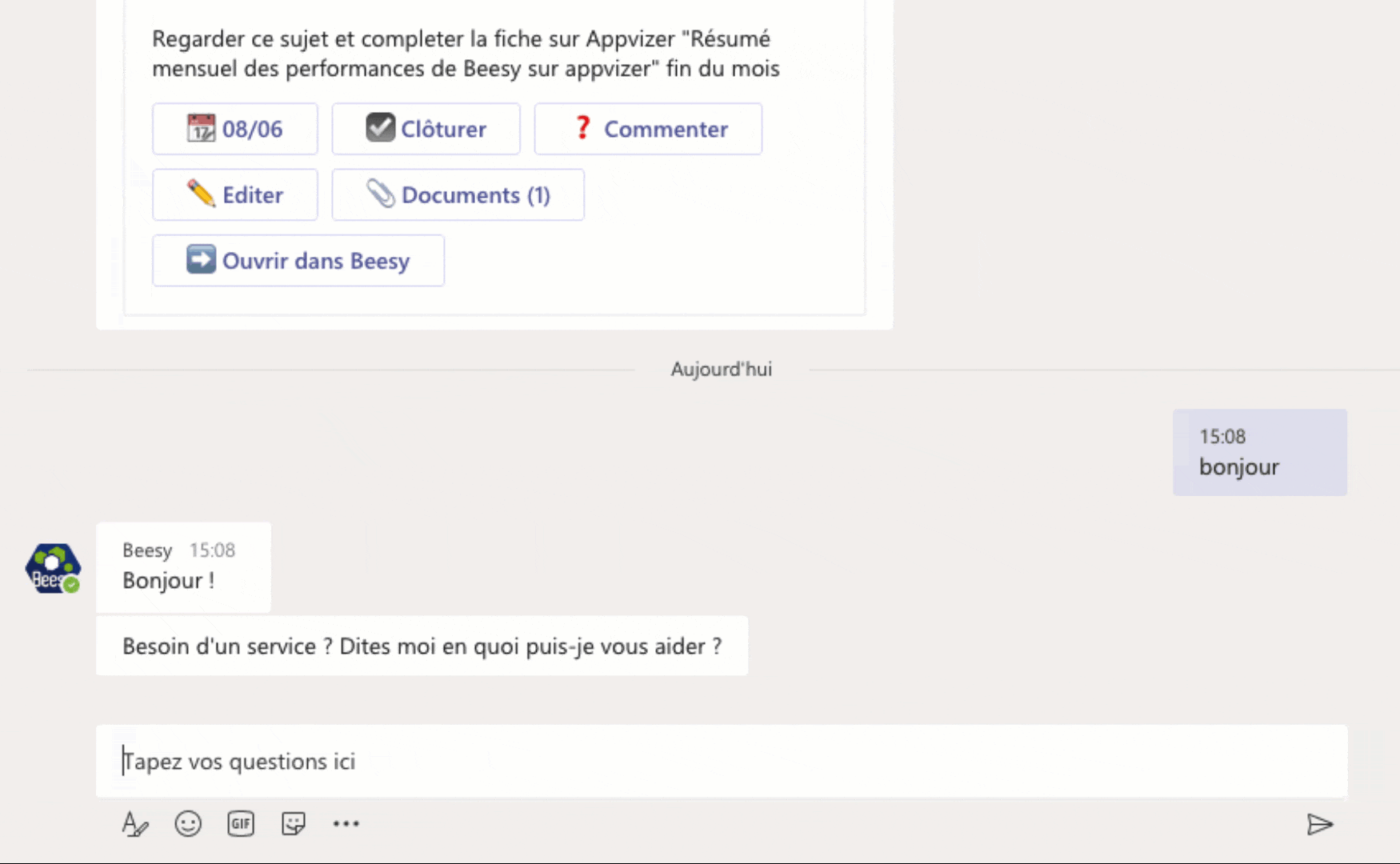This screenshot has height=864, width=1400.
Task: Open the sticker picker
Action: pyautogui.click(x=294, y=824)
